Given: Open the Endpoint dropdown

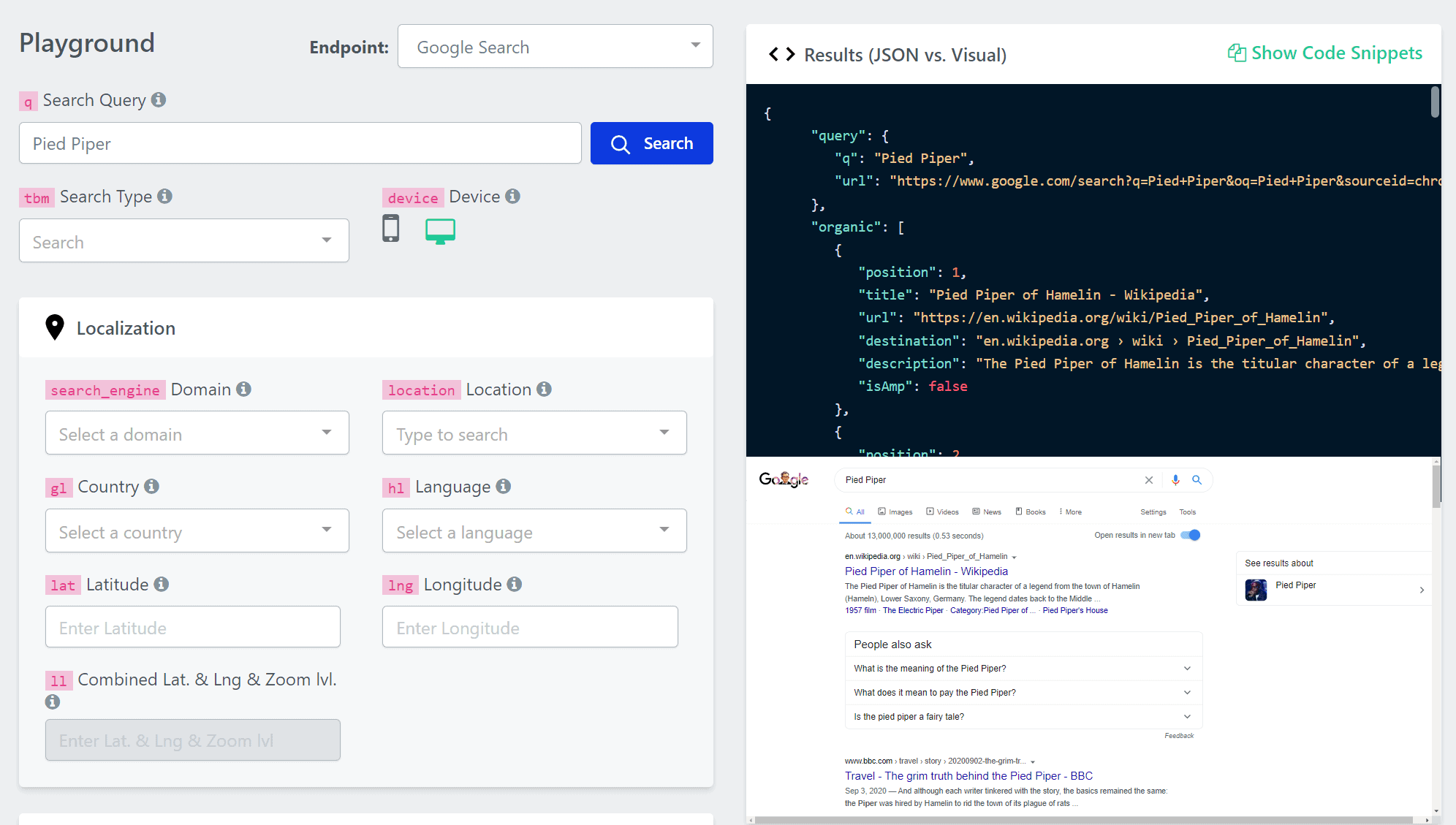Looking at the screenshot, I should coord(554,46).
